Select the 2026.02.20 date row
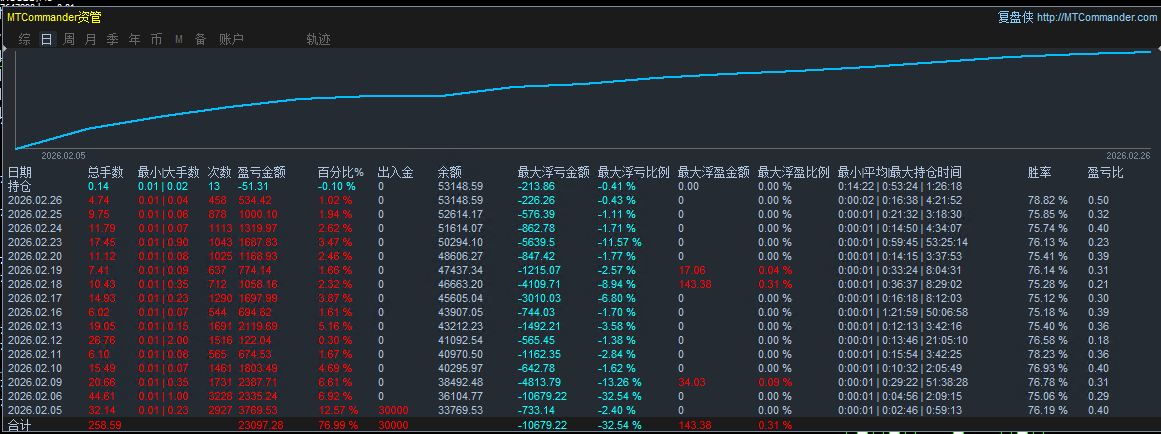 pos(35,256)
